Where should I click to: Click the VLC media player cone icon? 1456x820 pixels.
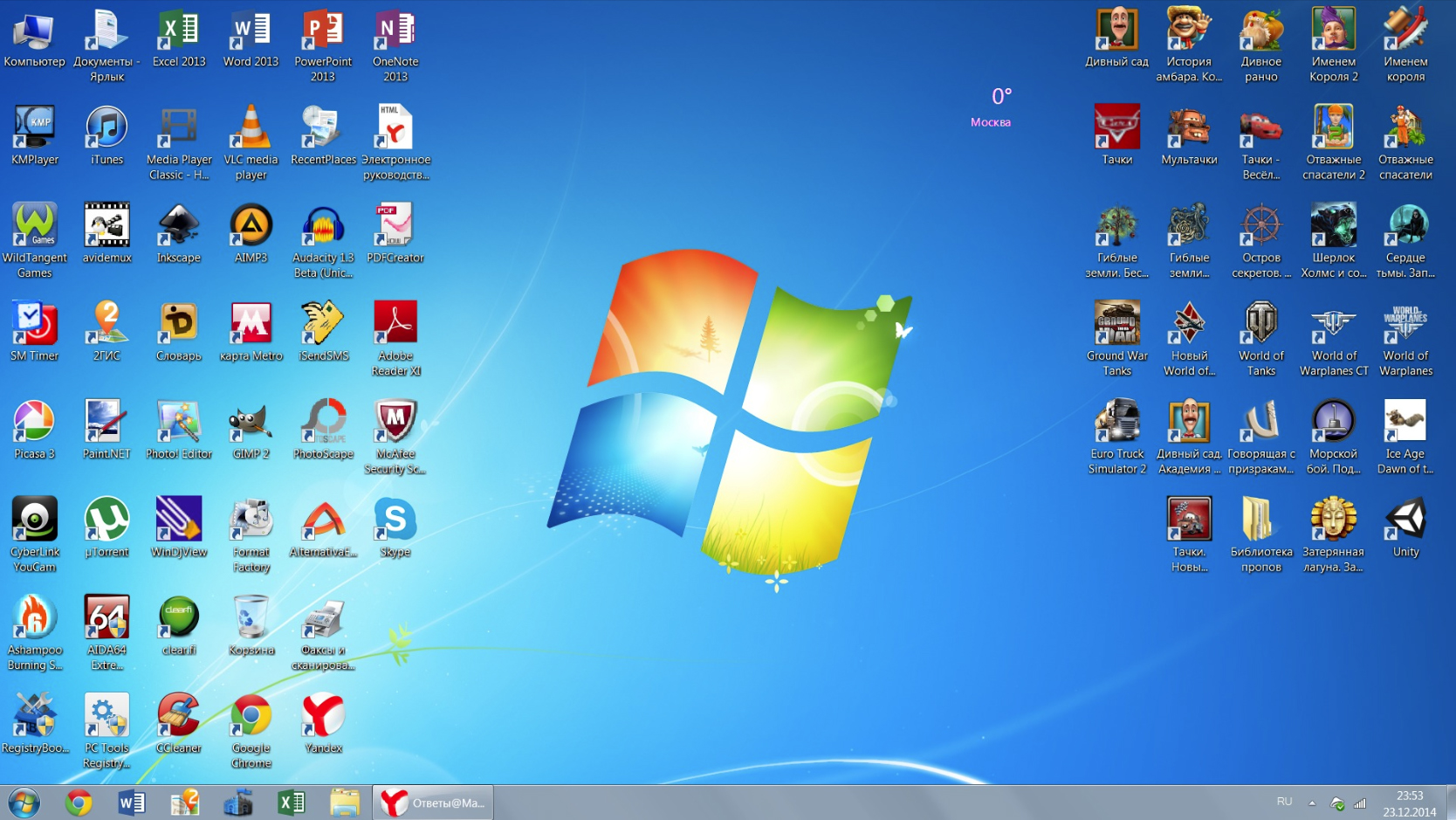click(251, 144)
